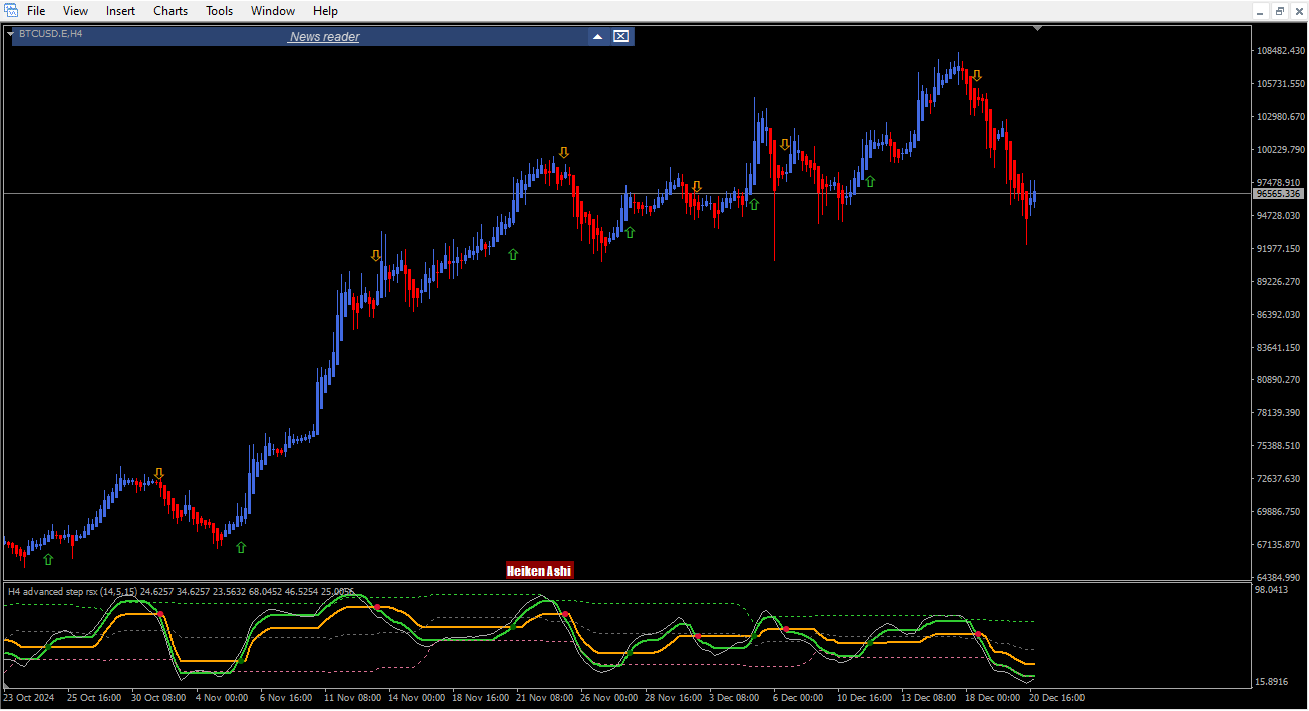Click the red signal dot on the rsx line near 18 Dec

coord(978,634)
